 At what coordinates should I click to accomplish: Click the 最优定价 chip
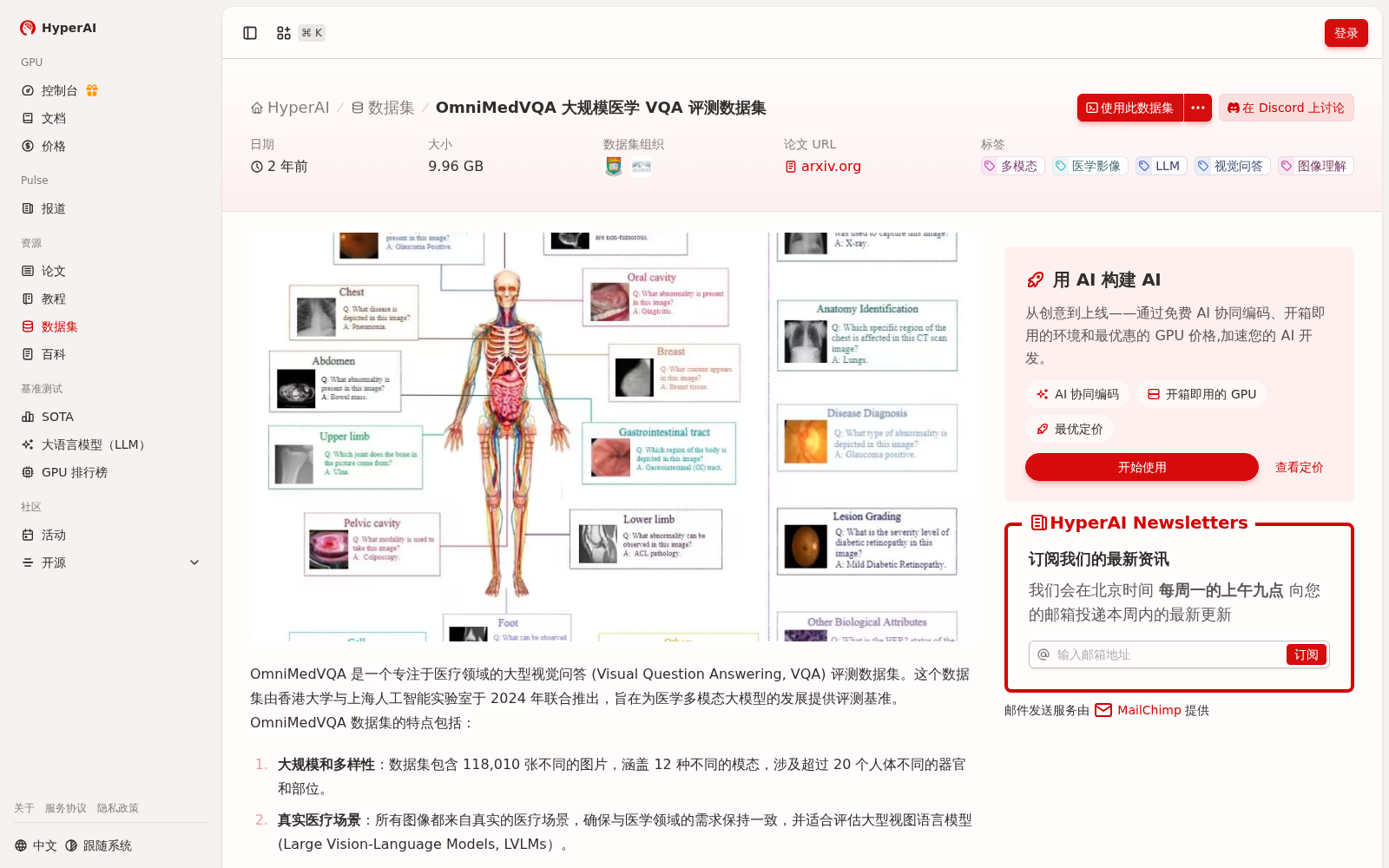(1070, 429)
